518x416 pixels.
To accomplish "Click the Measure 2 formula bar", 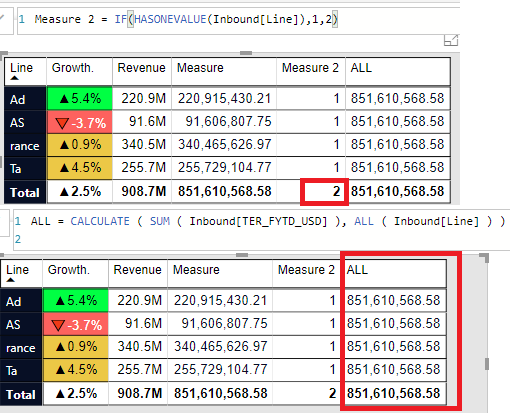I will (238, 21).
